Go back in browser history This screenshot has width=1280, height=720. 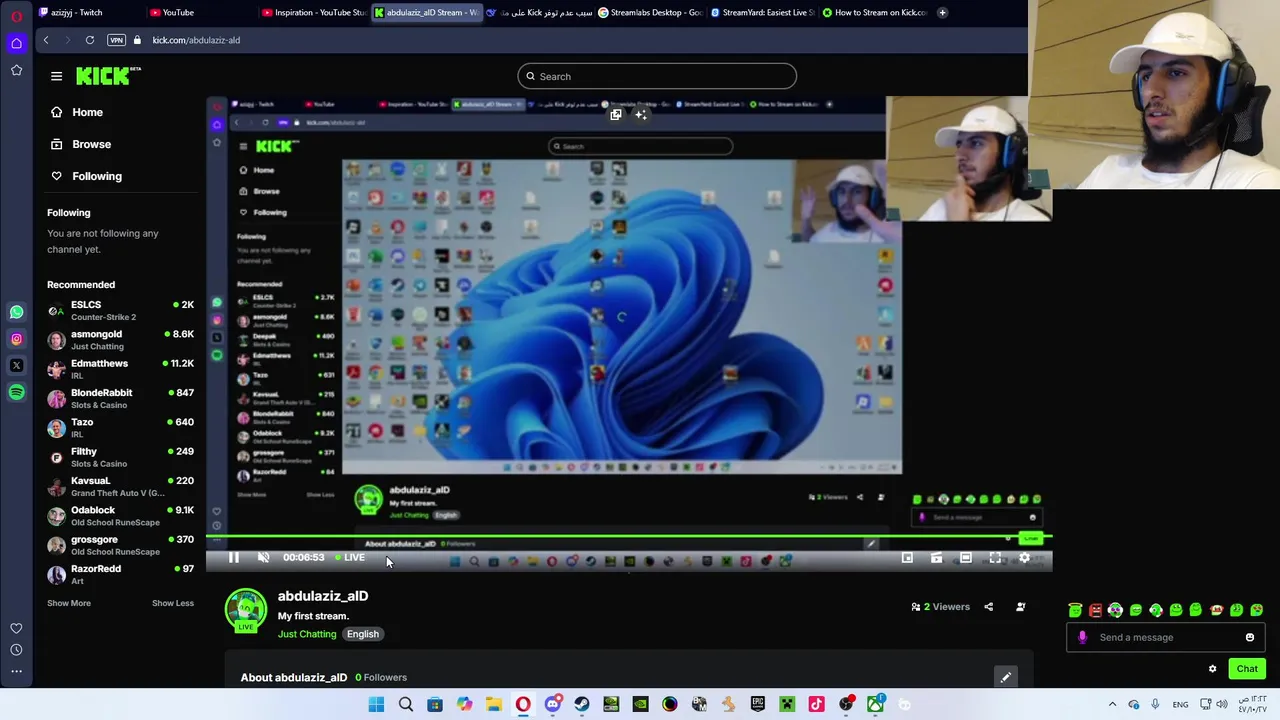(x=45, y=40)
